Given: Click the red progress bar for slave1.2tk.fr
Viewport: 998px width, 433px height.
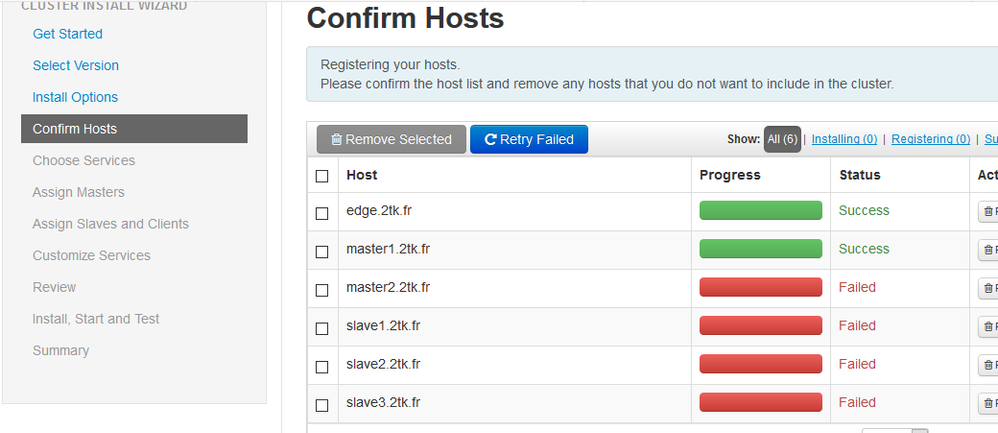Looking at the screenshot, I should tap(760, 326).
